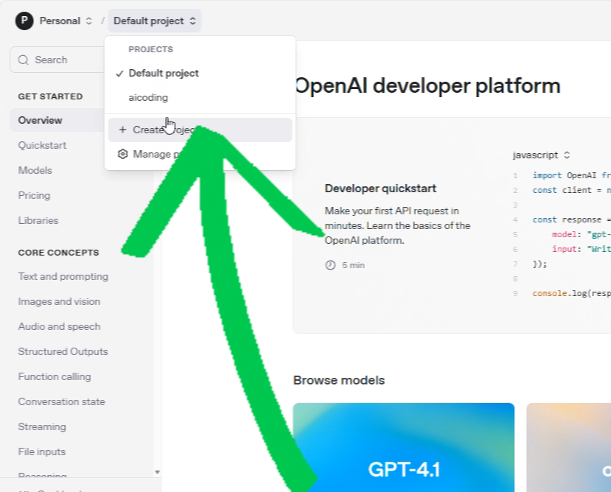This screenshot has width=611, height=492.
Task: Click the Developer quickstart heading
Action: [380, 189]
